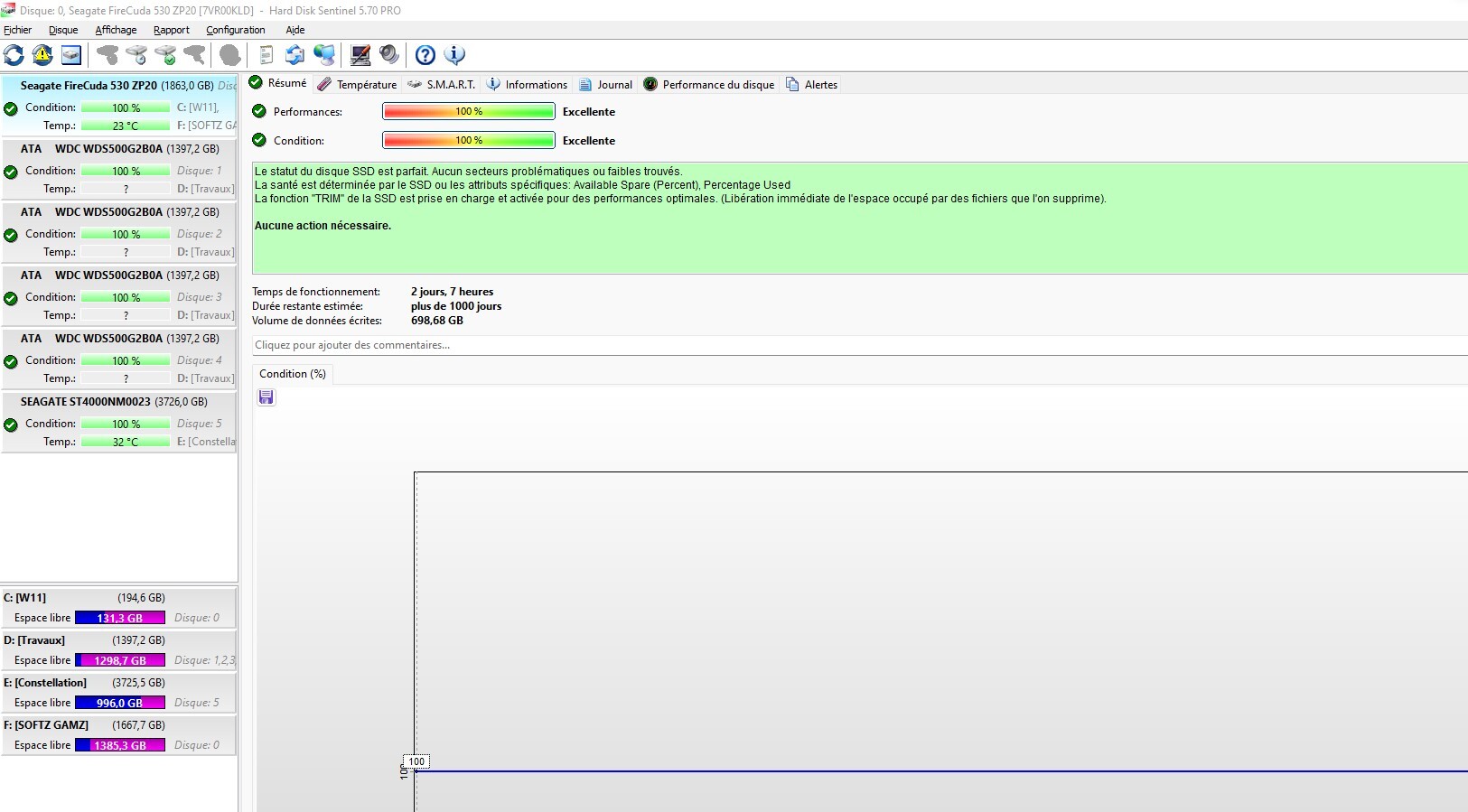
Task: Click the D: [Travaux] free space bar
Action: tap(120, 660)
